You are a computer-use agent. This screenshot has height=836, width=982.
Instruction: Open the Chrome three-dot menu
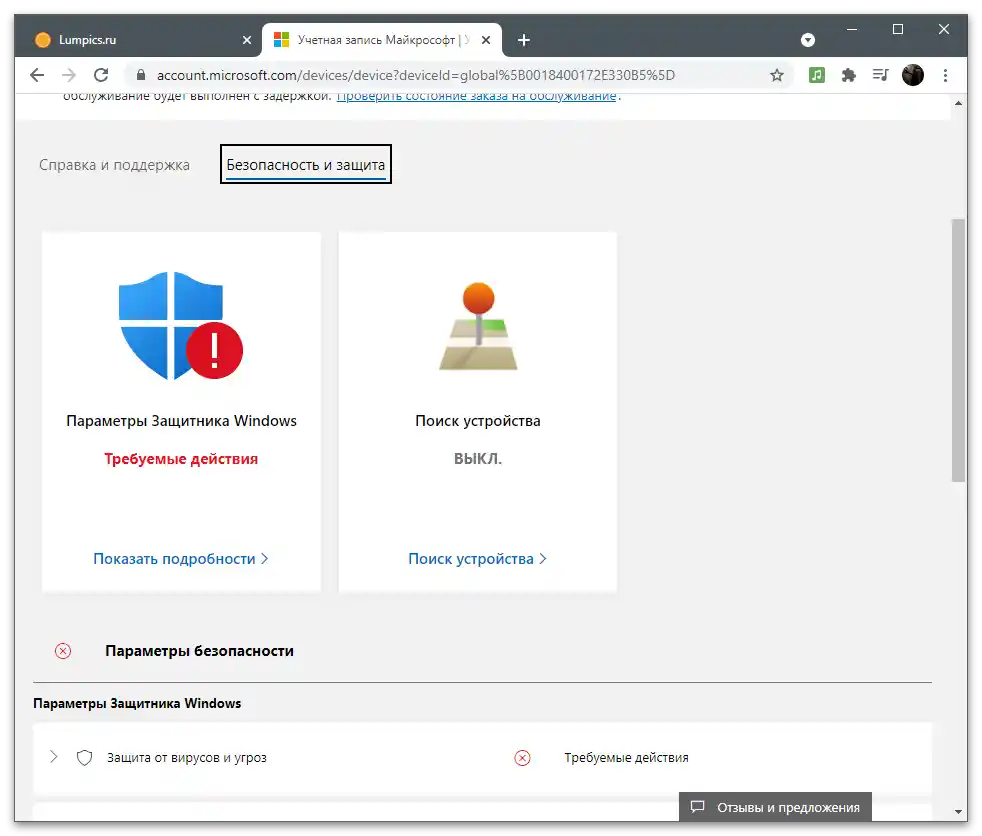point(945,75)
